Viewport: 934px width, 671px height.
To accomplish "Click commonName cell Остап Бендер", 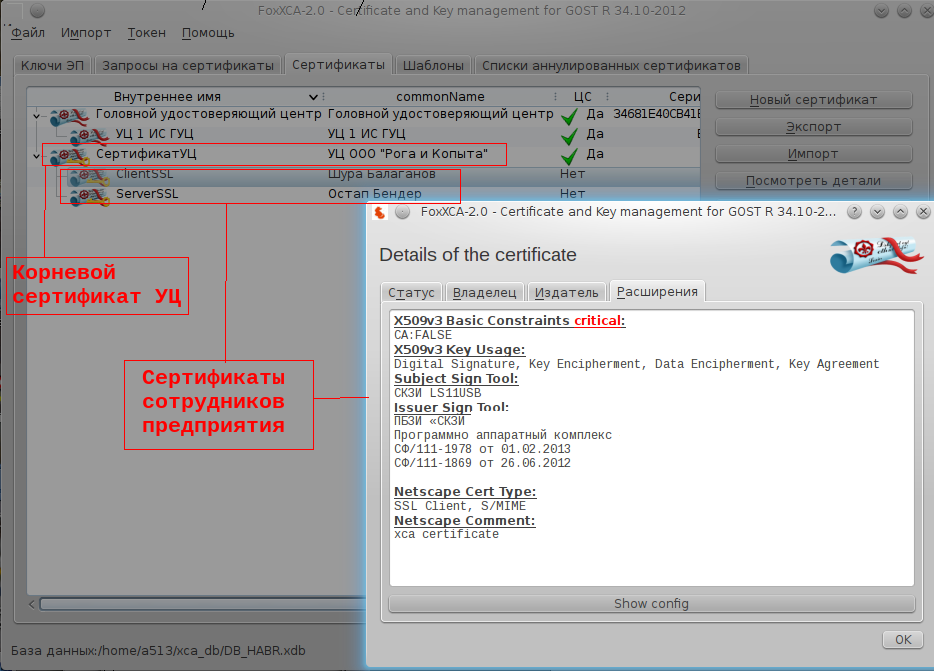I will click(x=375, y=194).
